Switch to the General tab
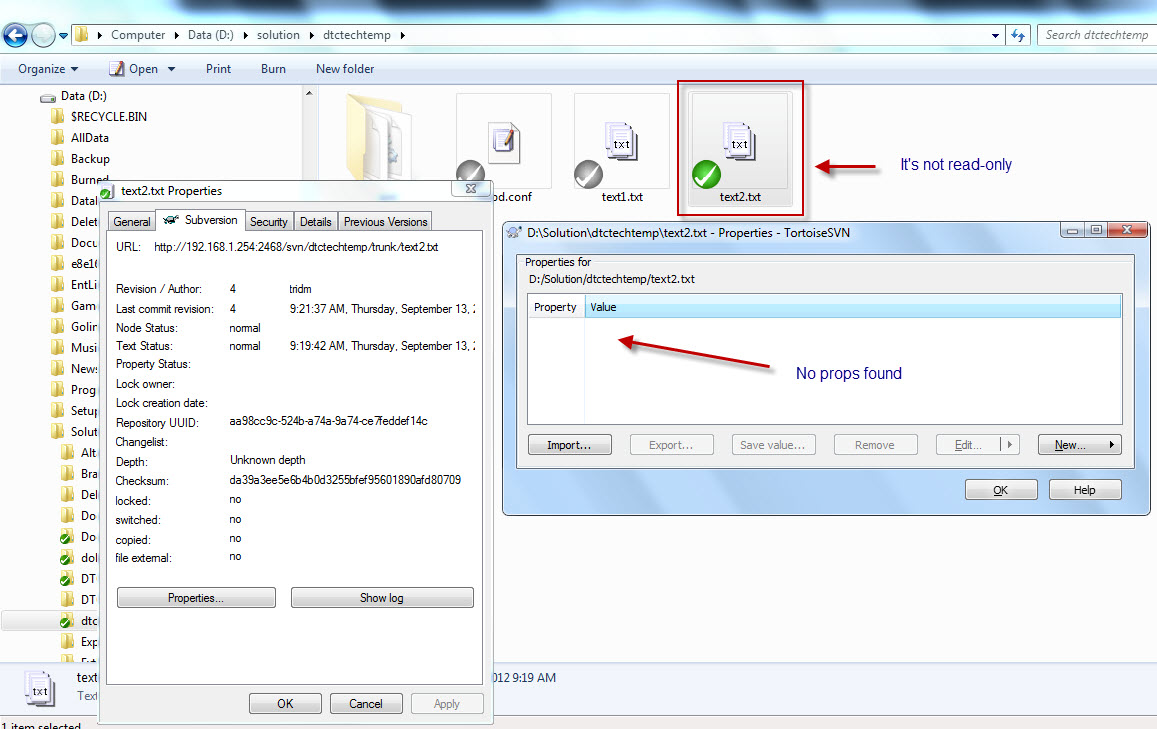This screenshot has width=1157, height=729. (x=132, y=221)
